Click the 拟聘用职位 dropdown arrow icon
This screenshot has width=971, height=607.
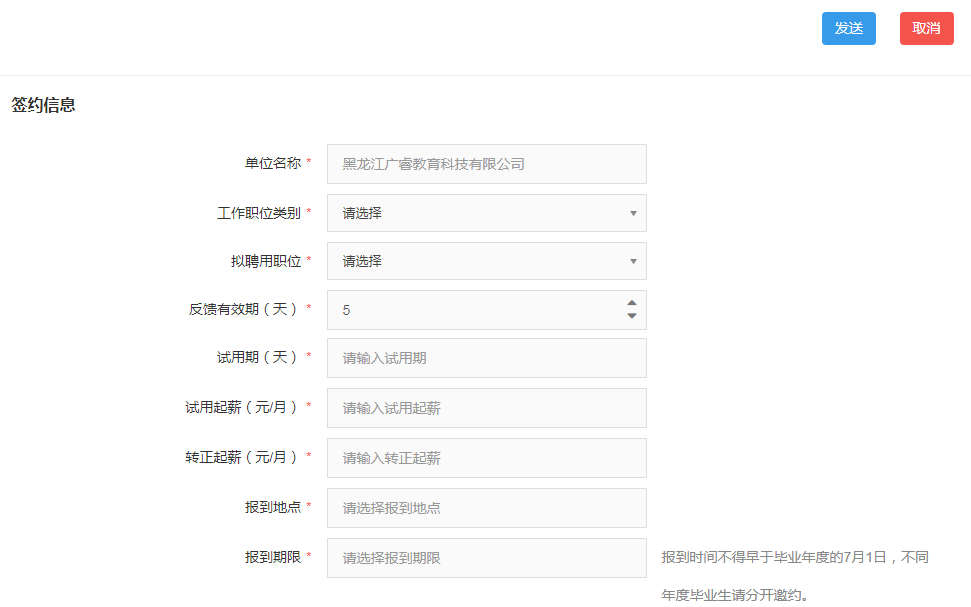[633, 261]
